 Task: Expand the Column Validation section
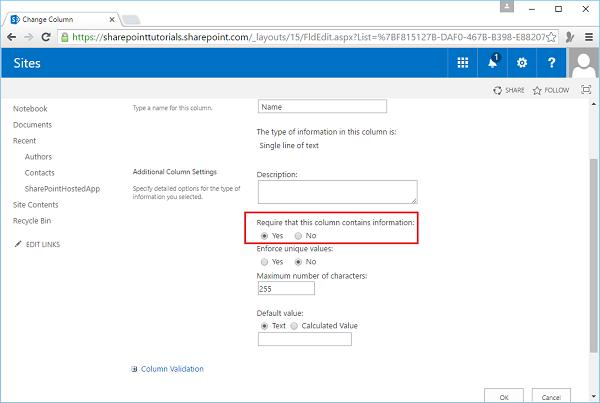[171, 369]
